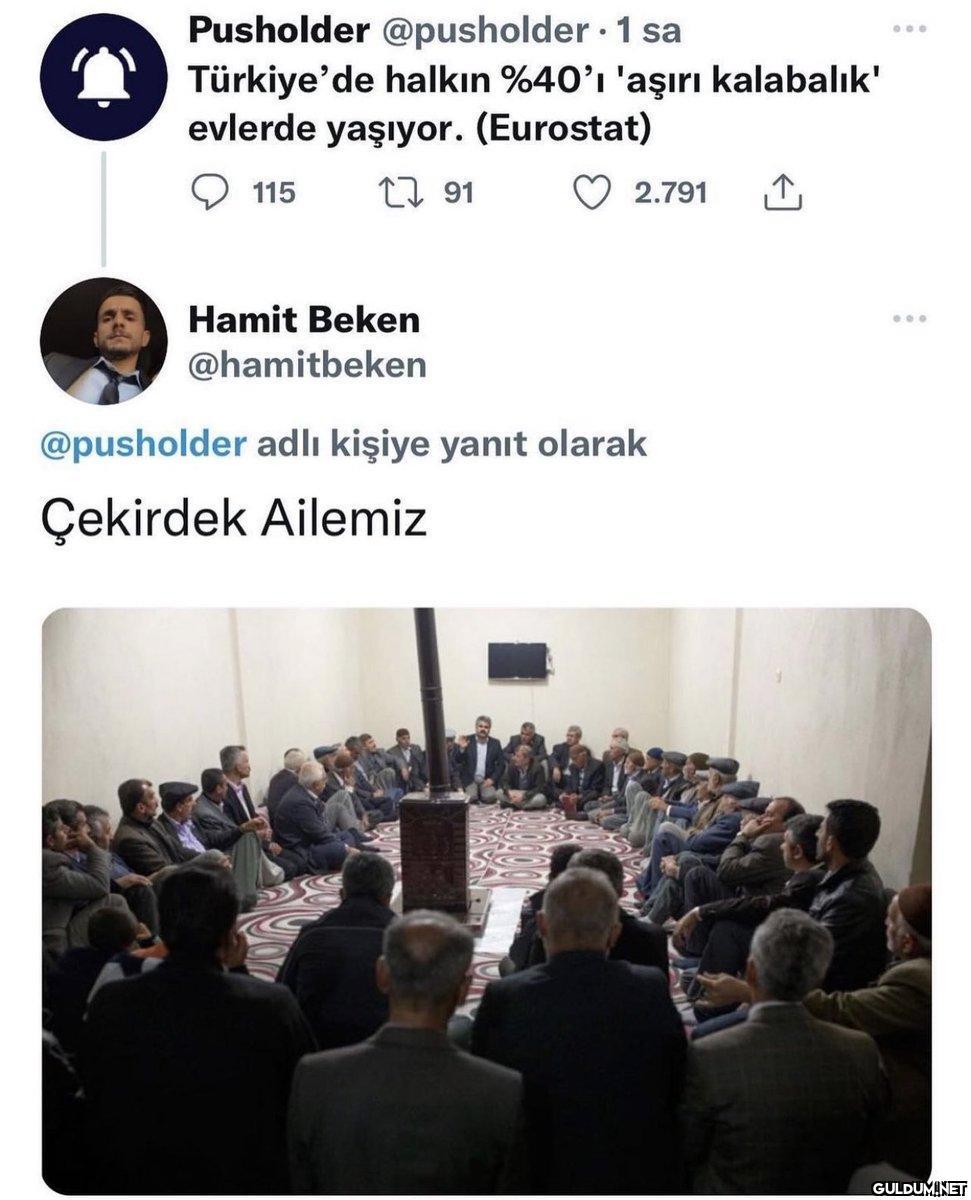View the 91 retweets count

tap(458, 192)
